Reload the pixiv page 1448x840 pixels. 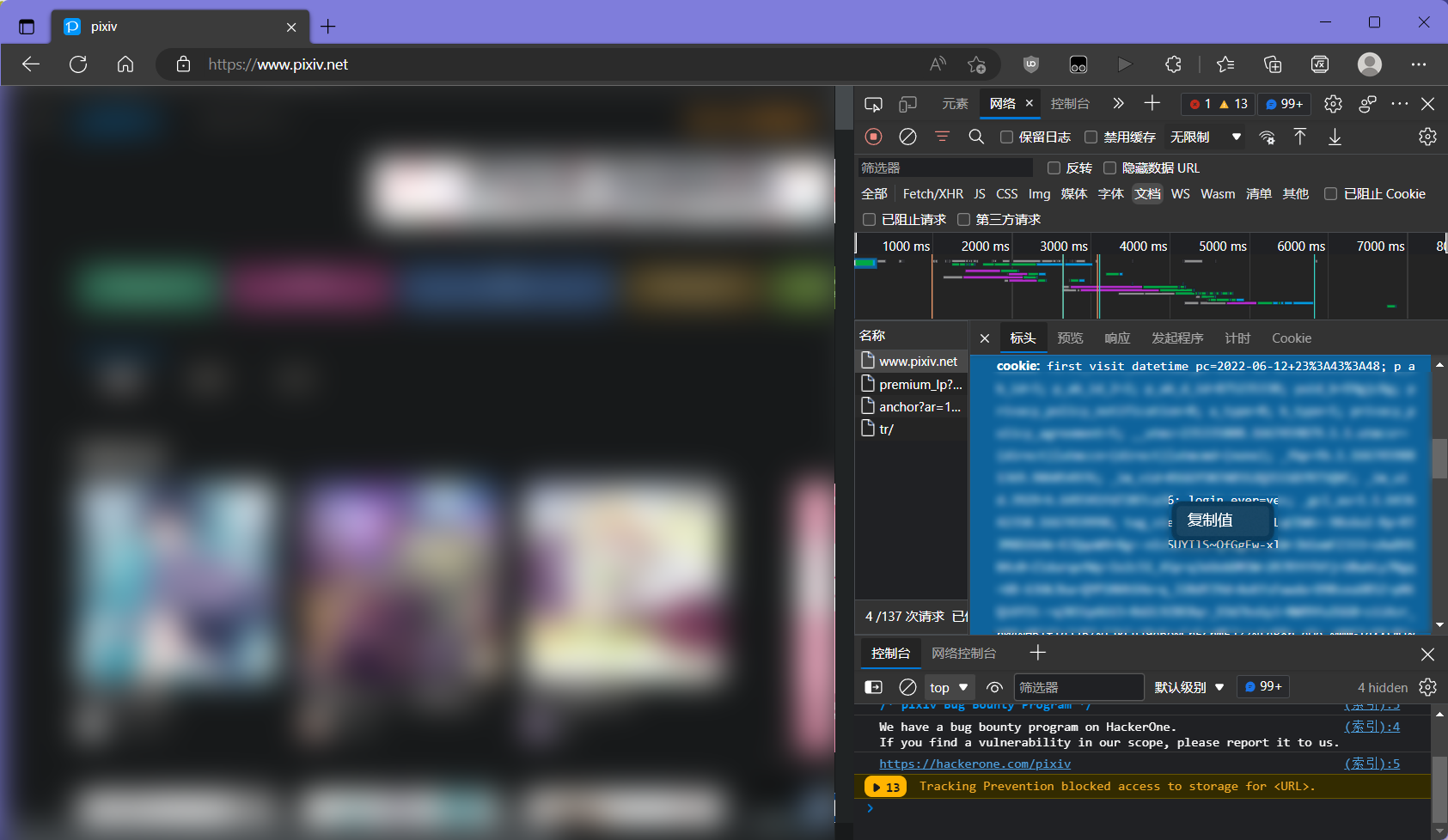pos(78,64)
